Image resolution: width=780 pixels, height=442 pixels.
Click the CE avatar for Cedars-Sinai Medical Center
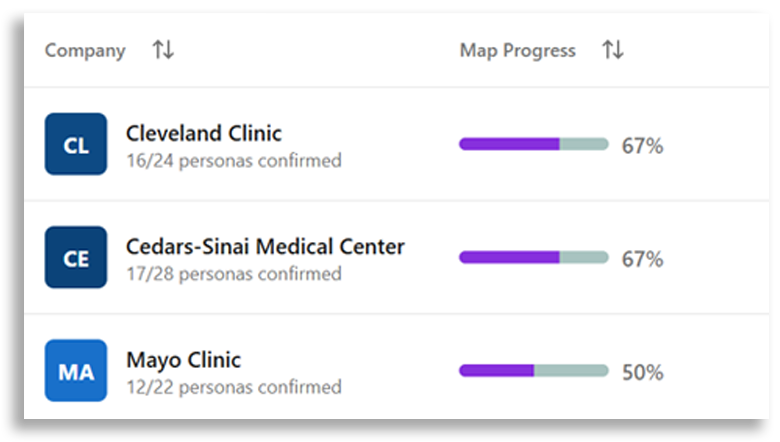coord(76,257)
